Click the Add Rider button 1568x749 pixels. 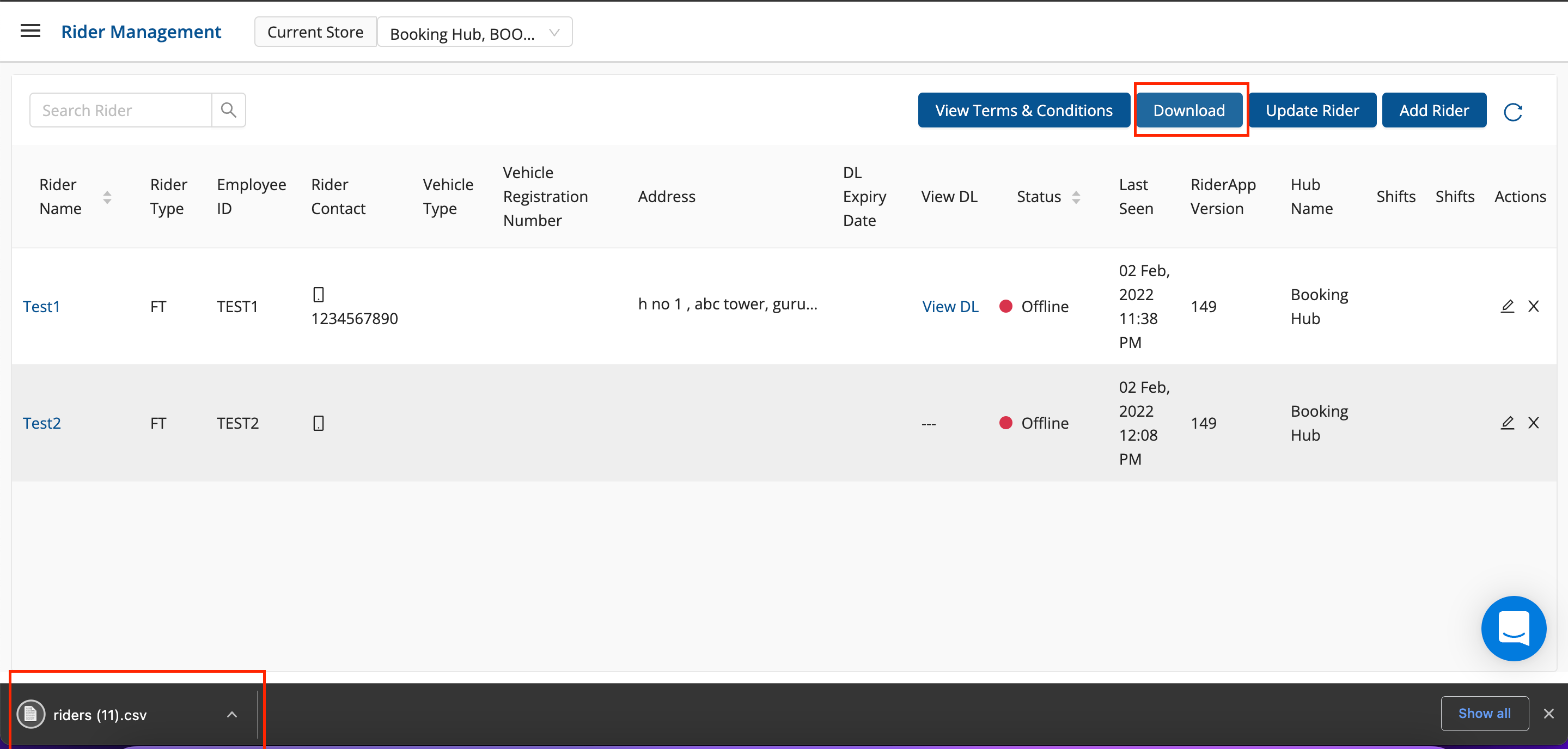pos(1433,110)
